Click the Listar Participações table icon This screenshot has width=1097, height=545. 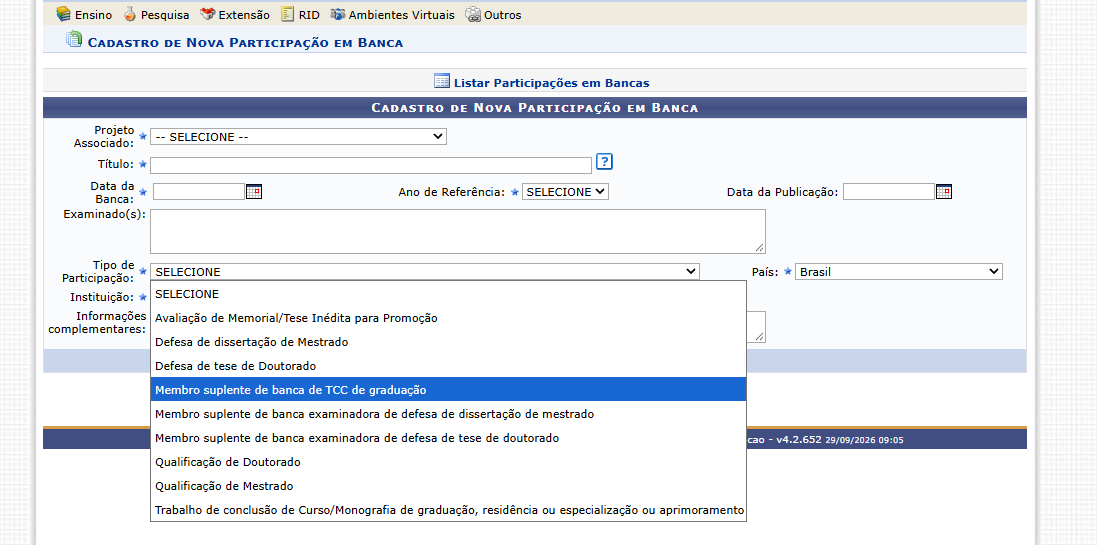coord(441,80)
